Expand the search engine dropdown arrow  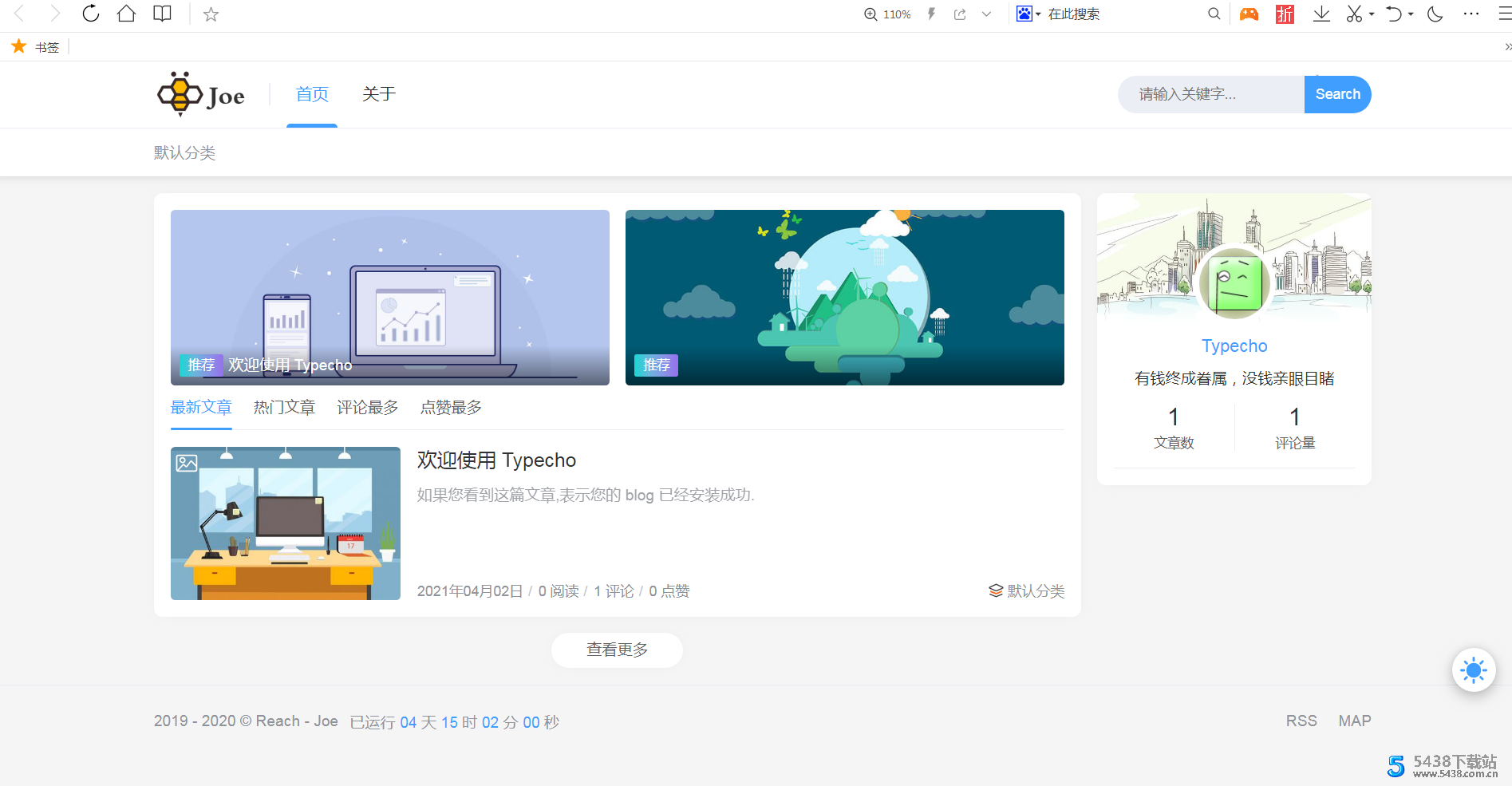pyautogui.click(x=1036, y=14)
